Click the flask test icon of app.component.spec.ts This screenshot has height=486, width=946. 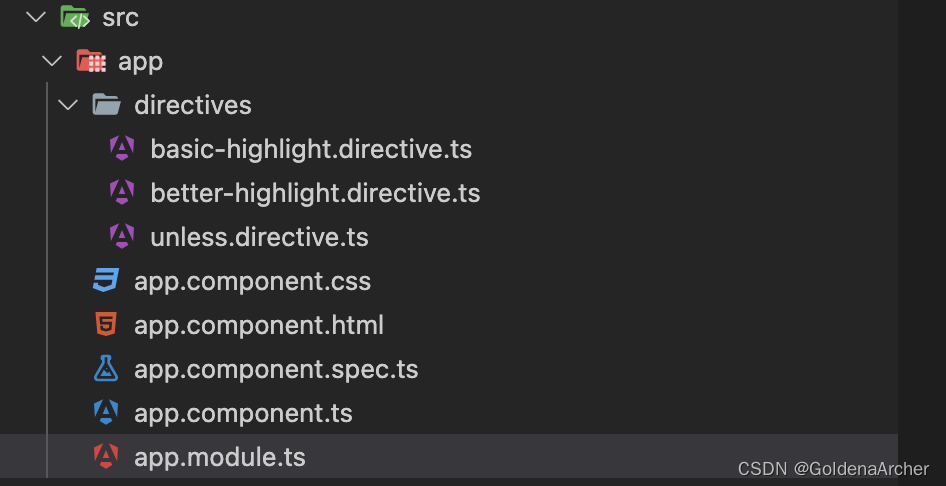[x=106, y=369]
